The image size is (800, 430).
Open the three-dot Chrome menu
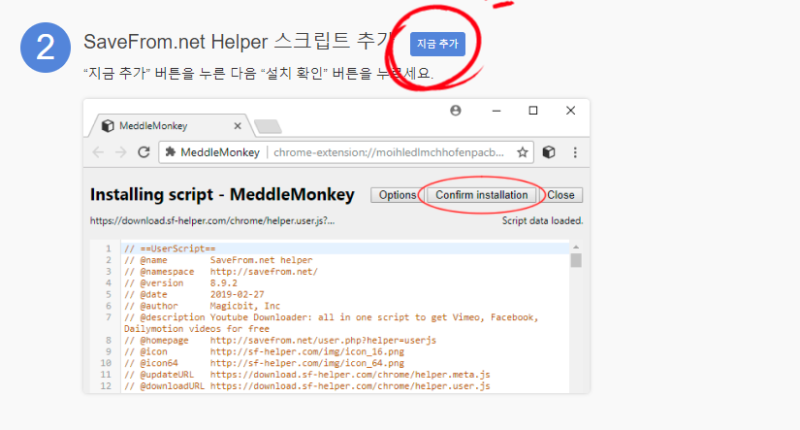[575, 152]
